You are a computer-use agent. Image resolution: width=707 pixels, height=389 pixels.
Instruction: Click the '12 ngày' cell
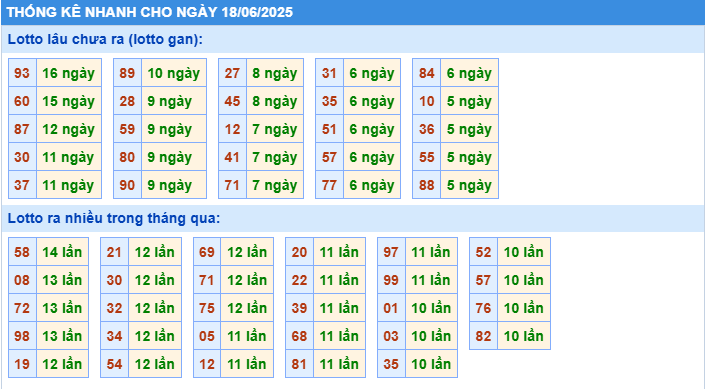point(69,128)
